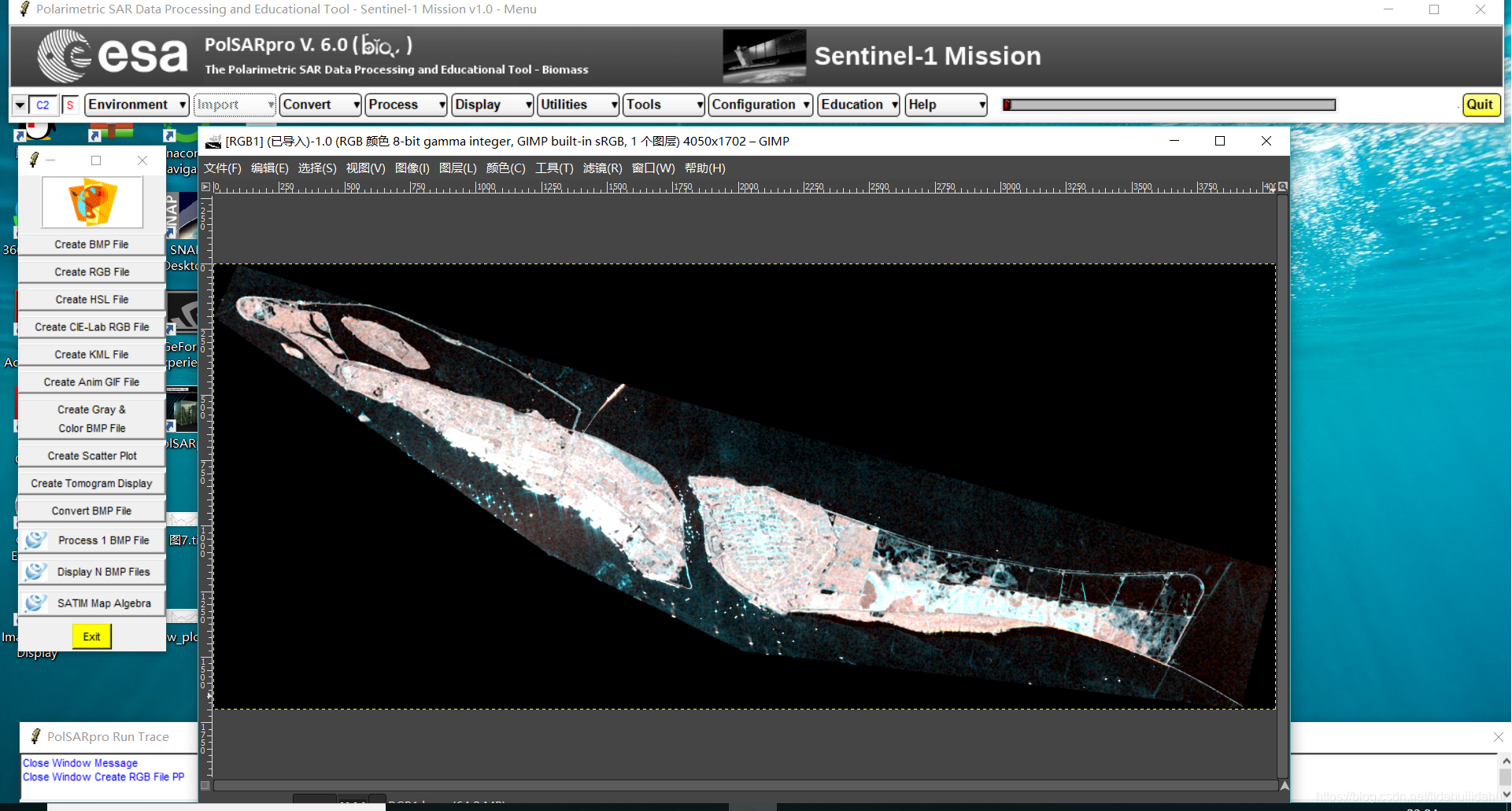Click the GIMP ruler origin corner button
1512x811 pixels.
point(205,187)
